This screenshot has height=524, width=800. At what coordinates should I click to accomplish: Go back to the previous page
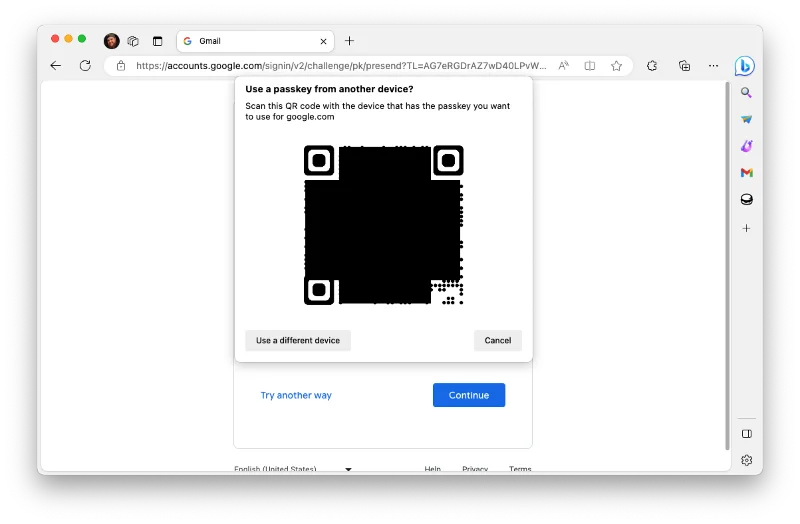56,65
